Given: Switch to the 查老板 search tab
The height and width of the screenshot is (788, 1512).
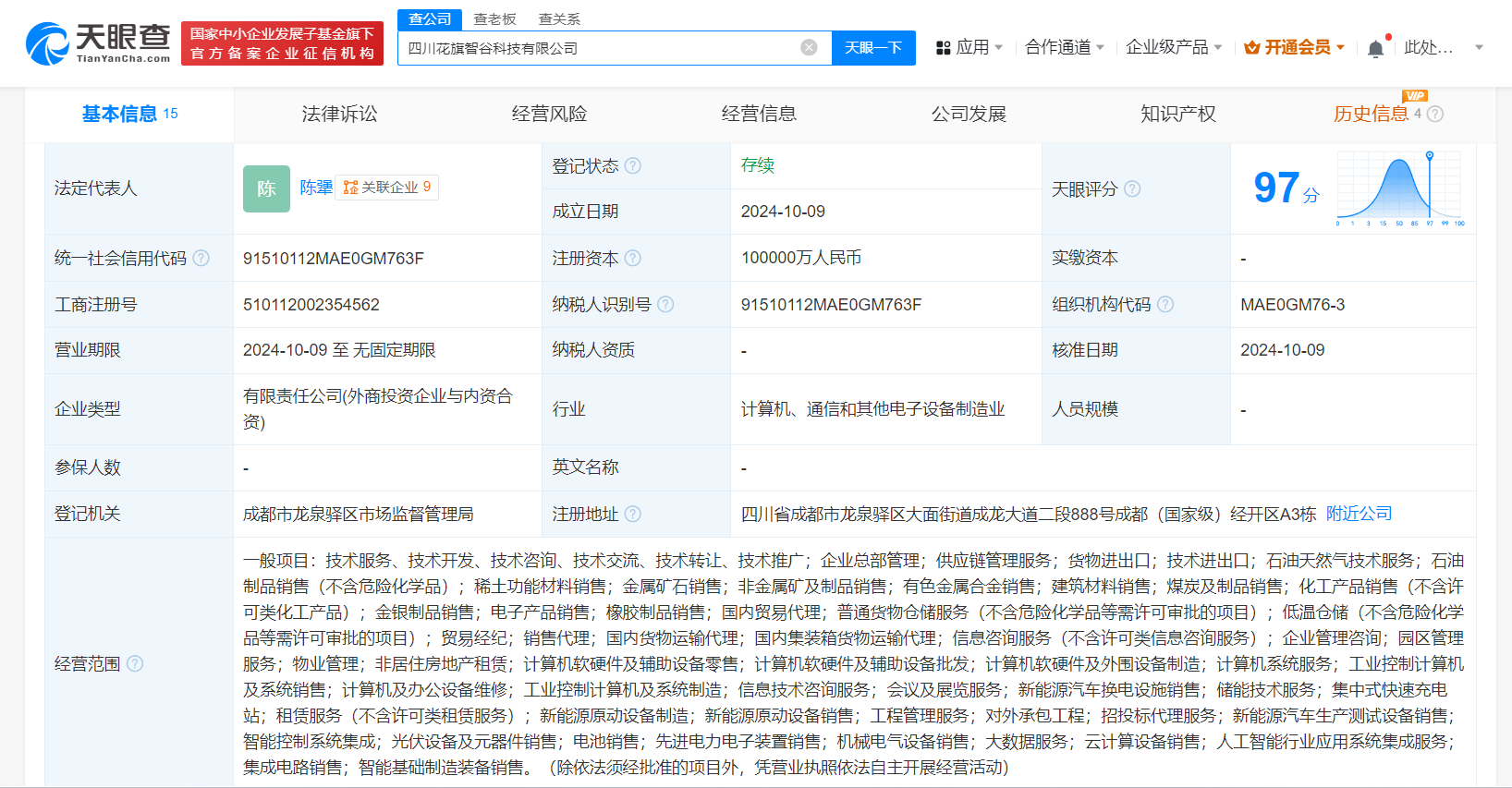Looking at the screenshot, I should (494, 18).
